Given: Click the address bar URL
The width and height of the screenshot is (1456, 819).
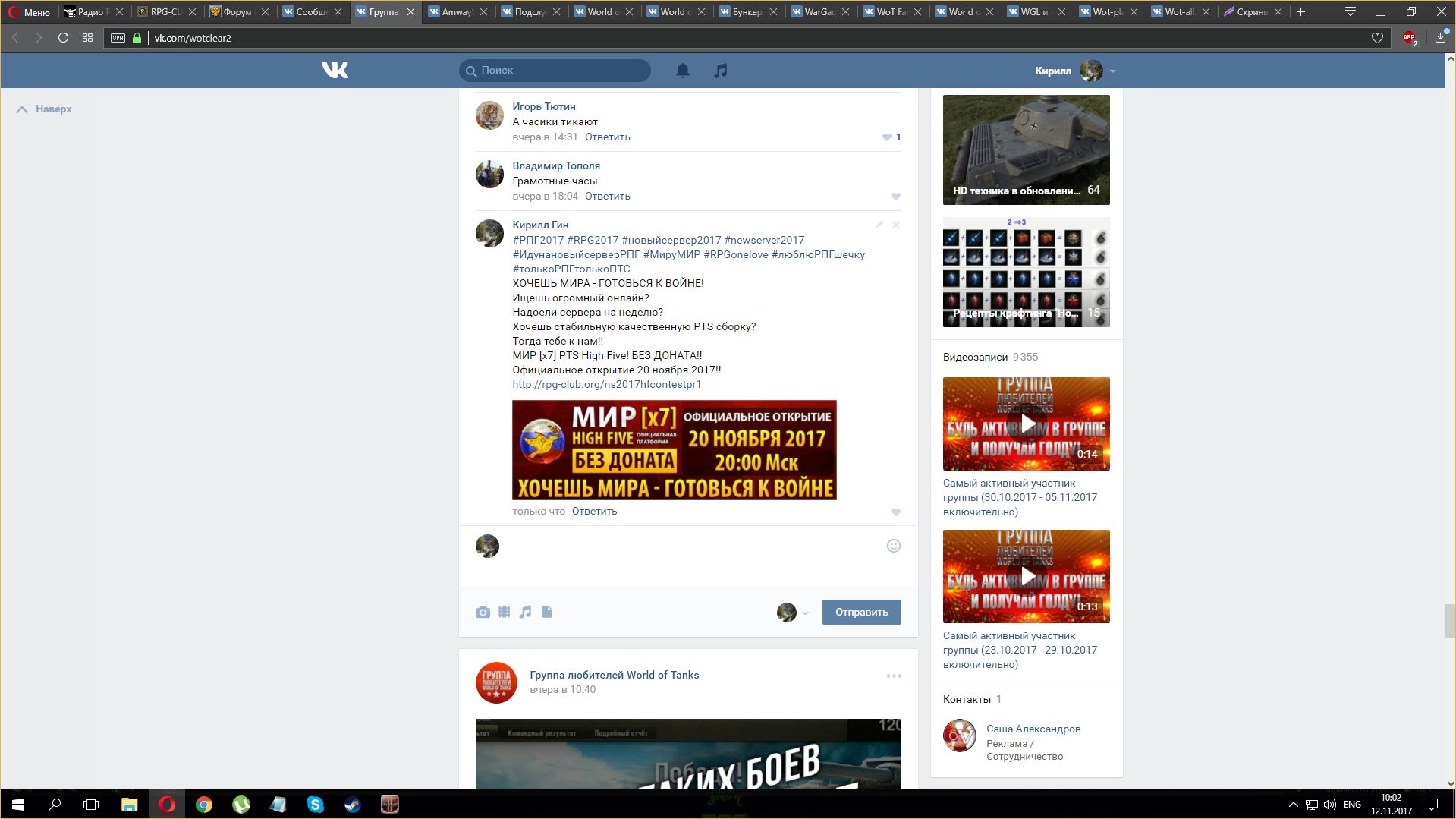Looking at the screenshot, I should [x=193, y=38].
